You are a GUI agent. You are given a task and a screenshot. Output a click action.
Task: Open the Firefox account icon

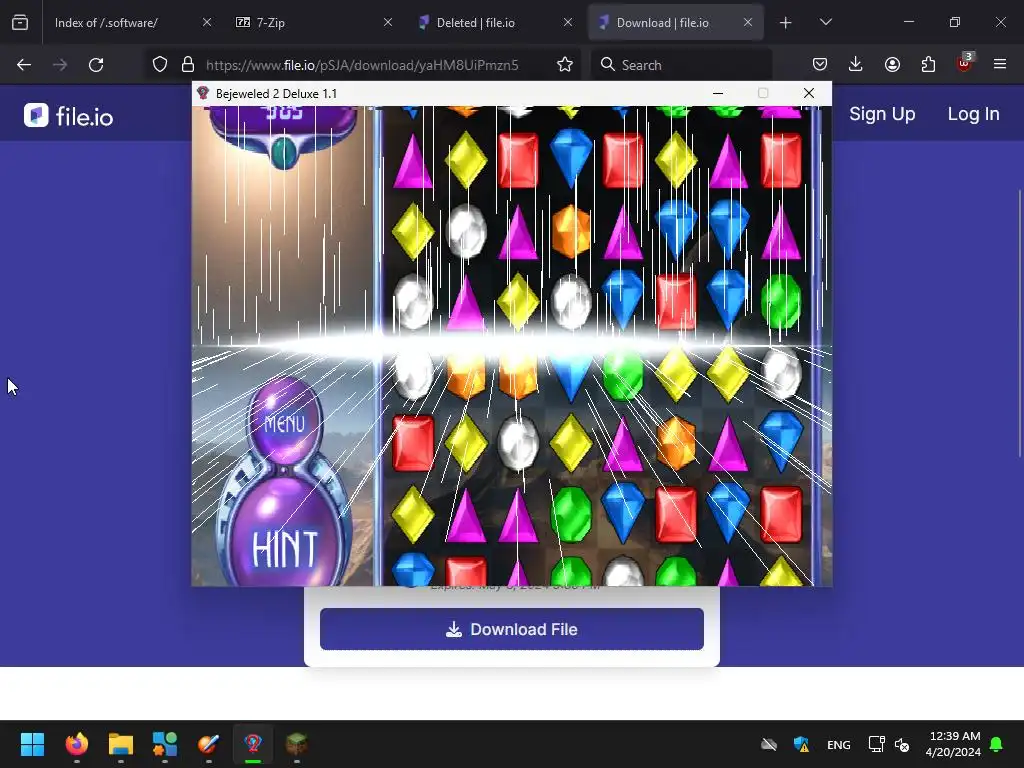[892, 65]
